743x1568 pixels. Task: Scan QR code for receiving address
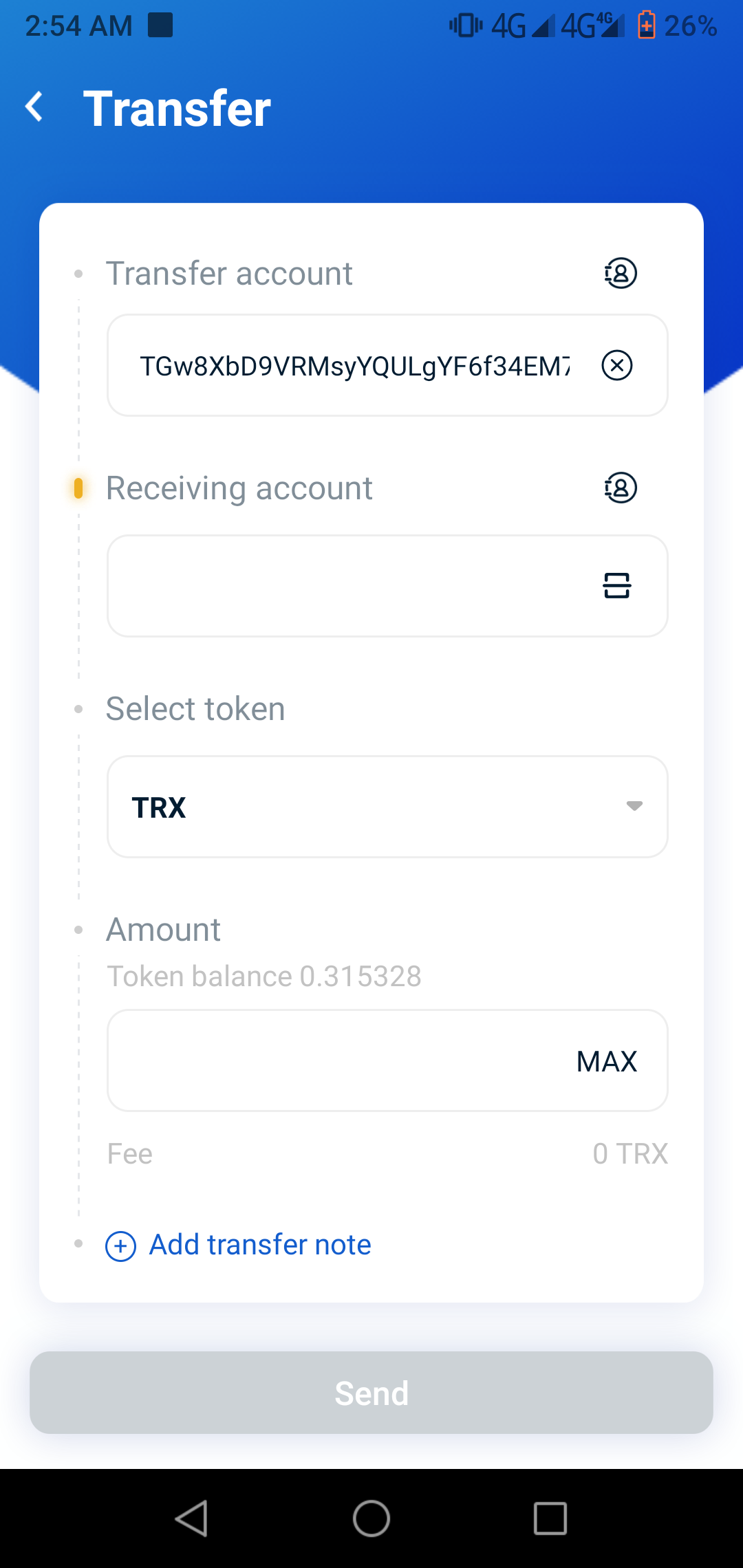click(x=617, y=586)
